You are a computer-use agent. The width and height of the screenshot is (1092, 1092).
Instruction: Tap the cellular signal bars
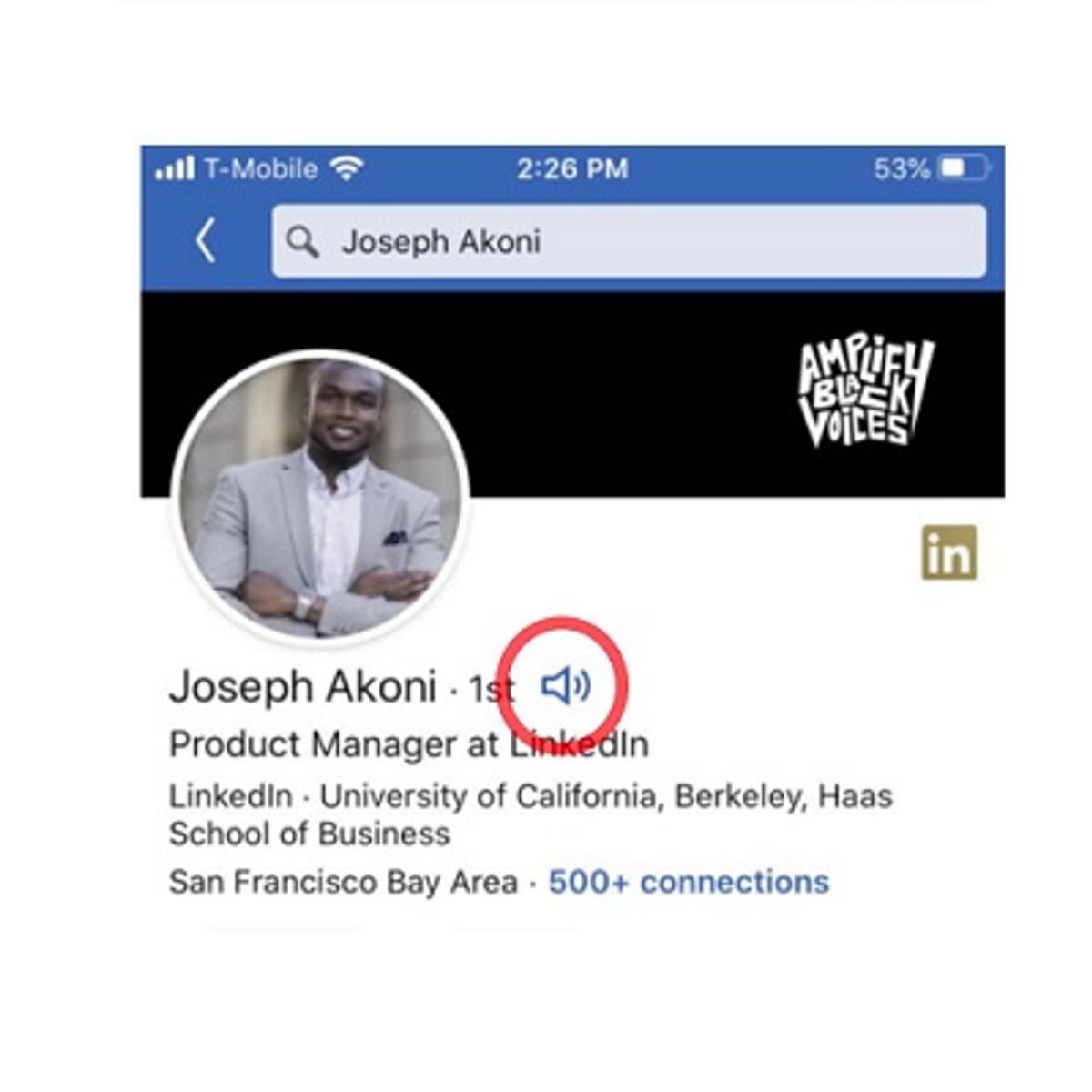(175, 168)
